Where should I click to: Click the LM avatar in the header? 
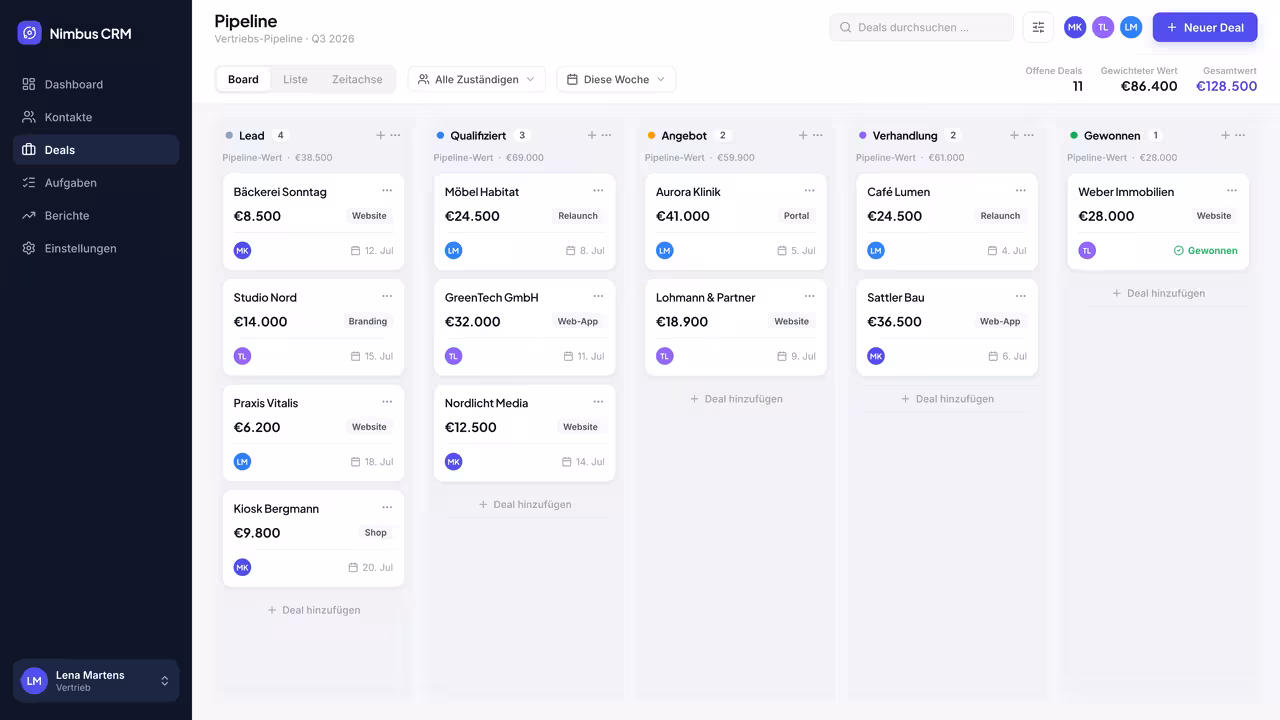[1131, 27]
